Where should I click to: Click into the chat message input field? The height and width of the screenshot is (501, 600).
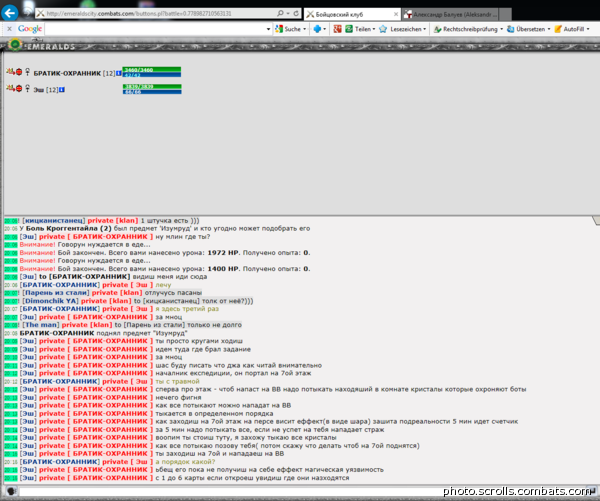(302, 491)
